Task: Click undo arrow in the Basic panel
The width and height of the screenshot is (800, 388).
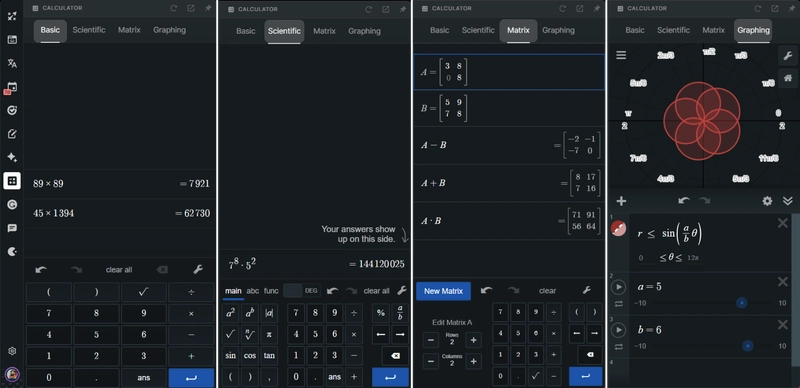Action: coord(41,270)
